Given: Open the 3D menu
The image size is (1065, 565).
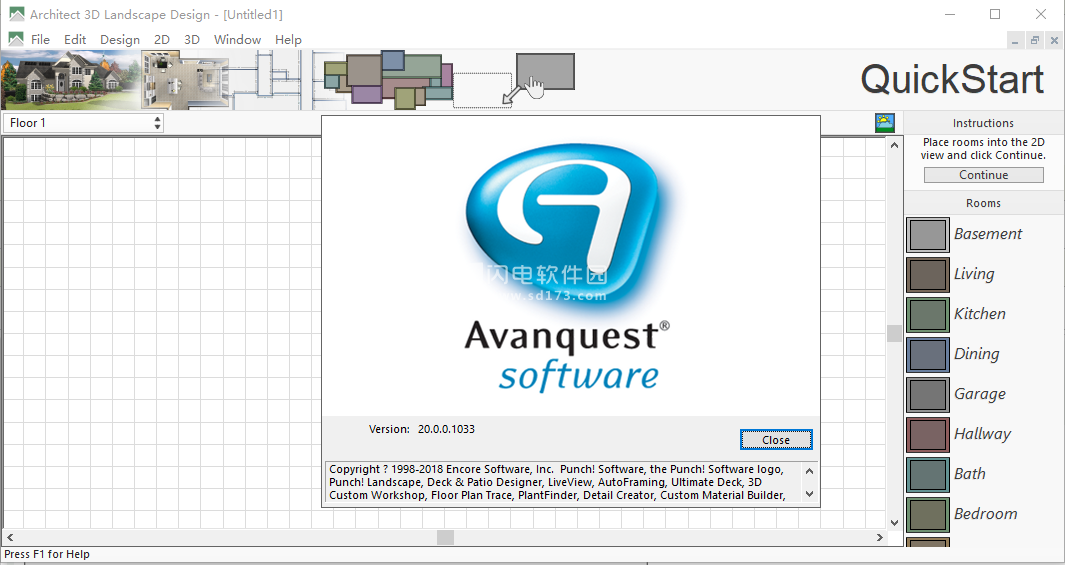Looking at the screenshot, I should 192,40.
